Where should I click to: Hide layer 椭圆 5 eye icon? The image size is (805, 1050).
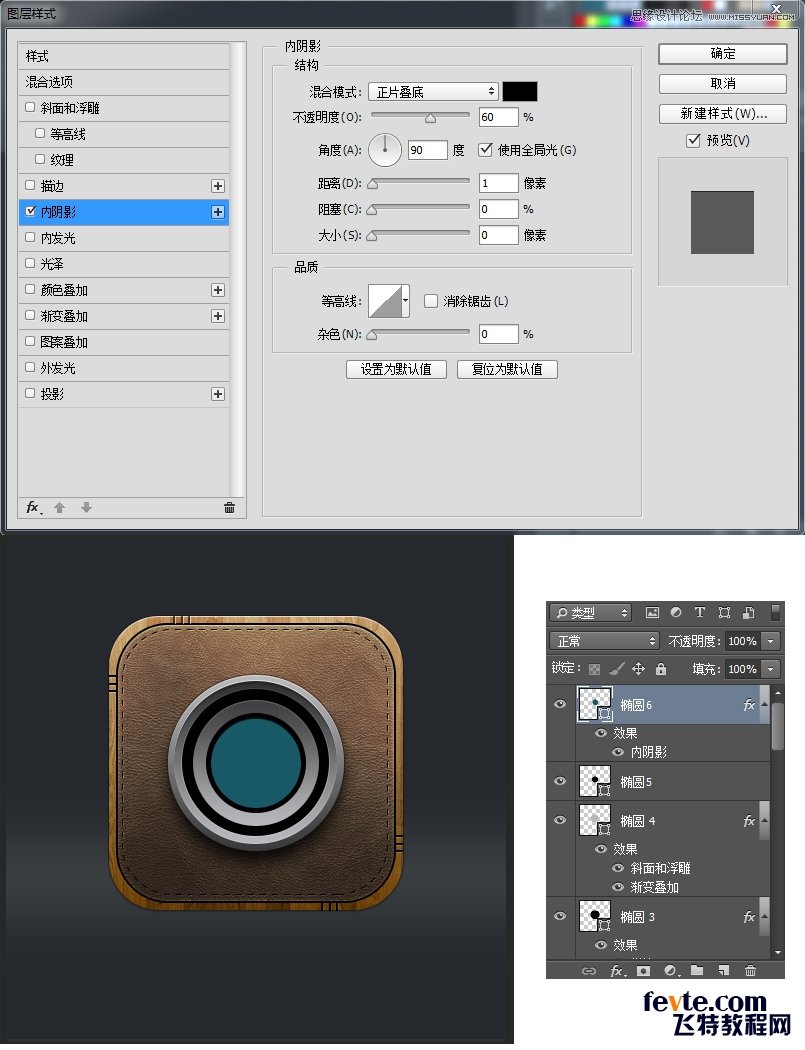[561, 781]
